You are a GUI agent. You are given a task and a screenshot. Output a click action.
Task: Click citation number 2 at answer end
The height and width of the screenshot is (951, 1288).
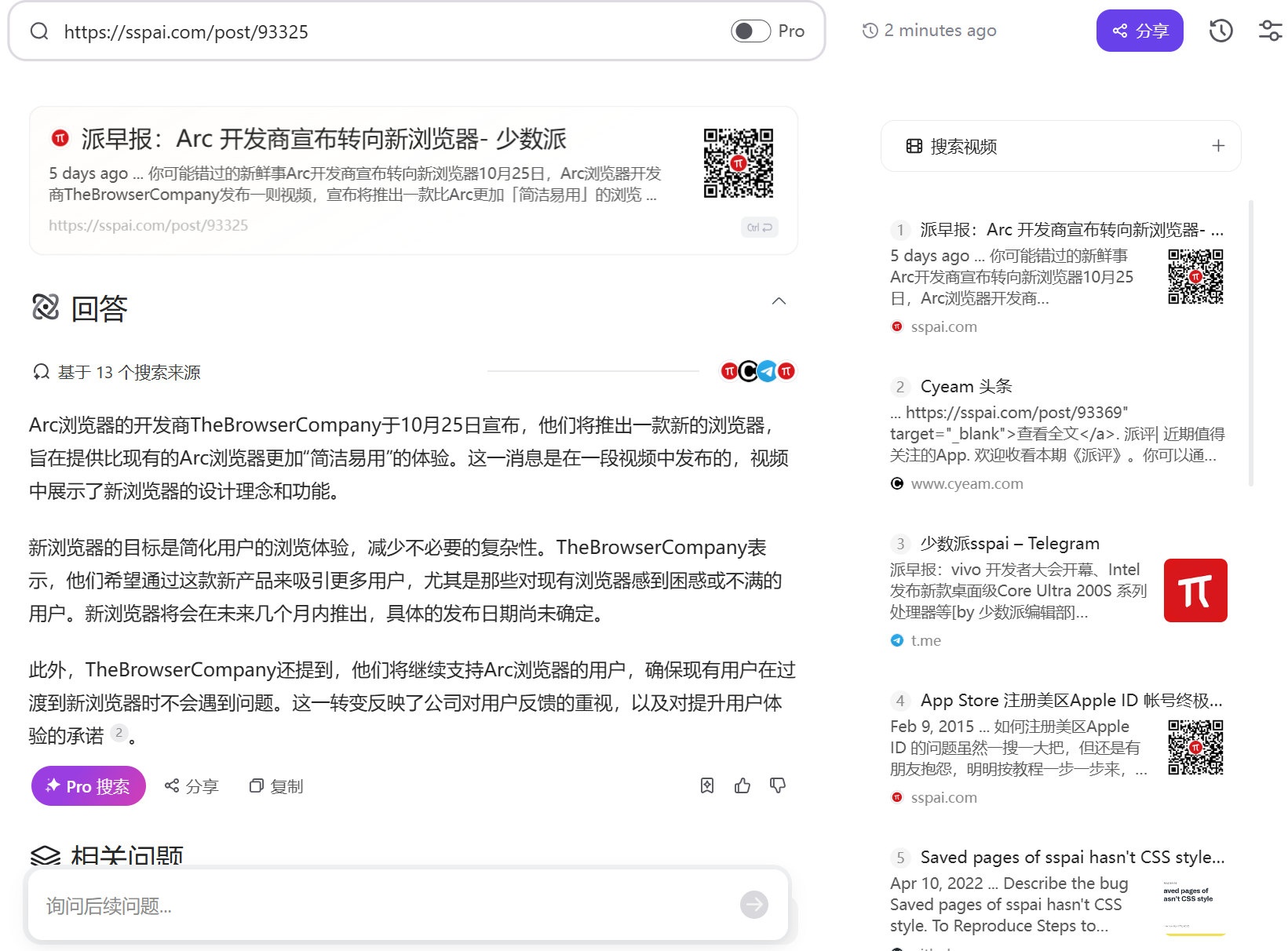click(x=119, y=733)
